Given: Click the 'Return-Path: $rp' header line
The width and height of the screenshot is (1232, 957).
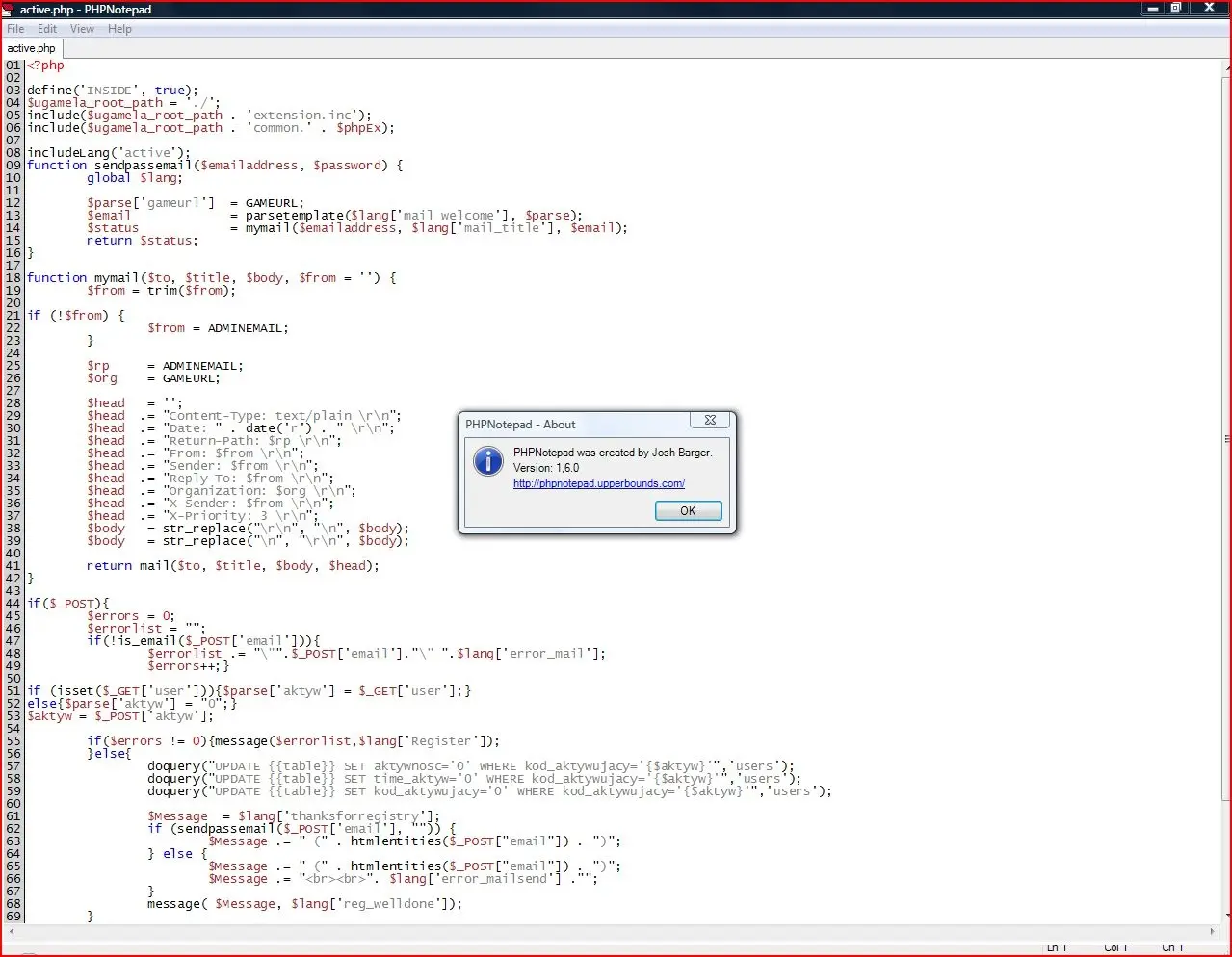Looking at the screenshot, I should pyautogui.click(x=214, y=441).
